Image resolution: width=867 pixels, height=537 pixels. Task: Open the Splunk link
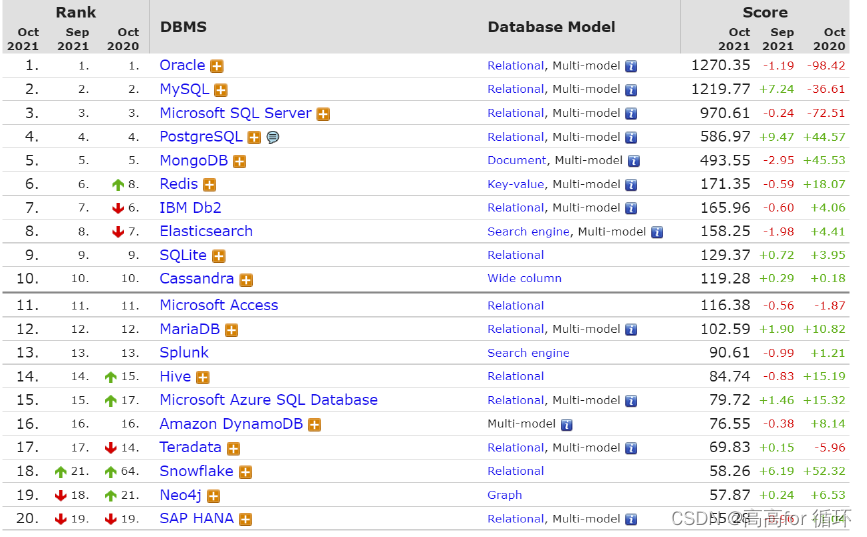tap(184, 353)
